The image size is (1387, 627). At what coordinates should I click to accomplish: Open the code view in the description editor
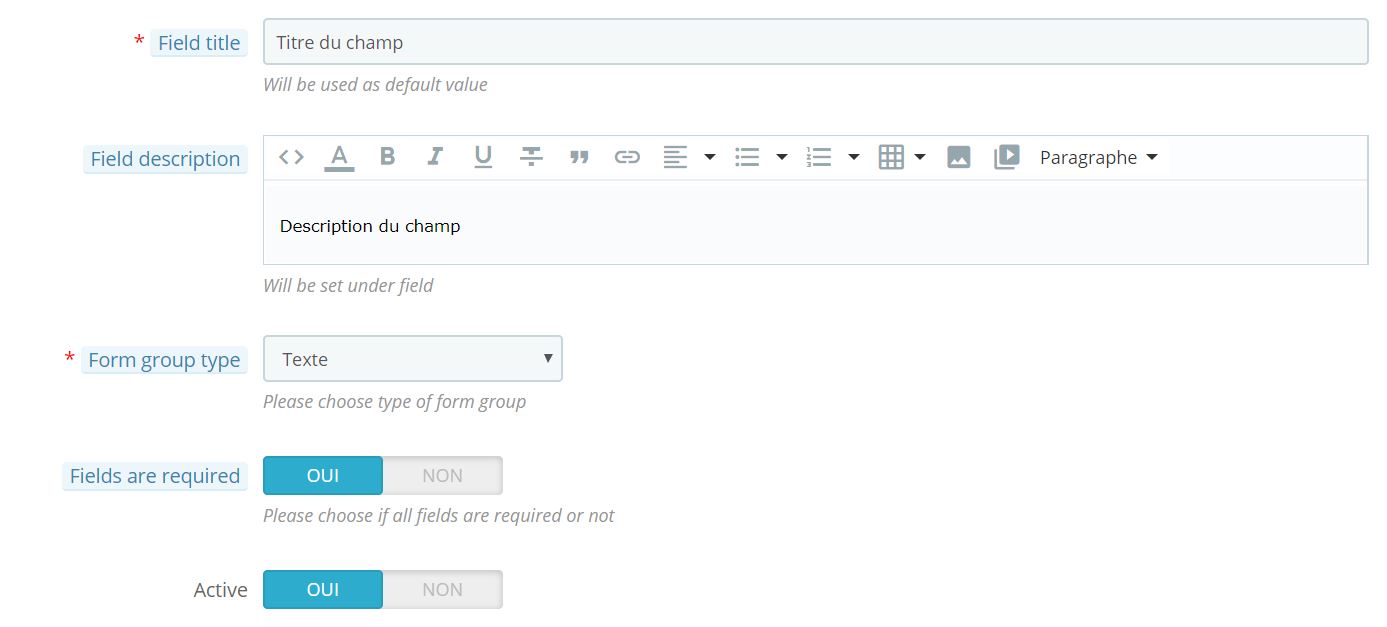tap(290, 156)
